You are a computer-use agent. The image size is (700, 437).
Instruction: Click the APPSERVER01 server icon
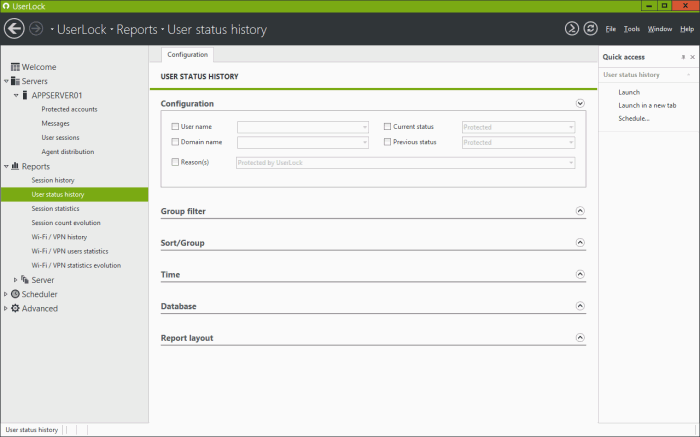coord(25,95)
